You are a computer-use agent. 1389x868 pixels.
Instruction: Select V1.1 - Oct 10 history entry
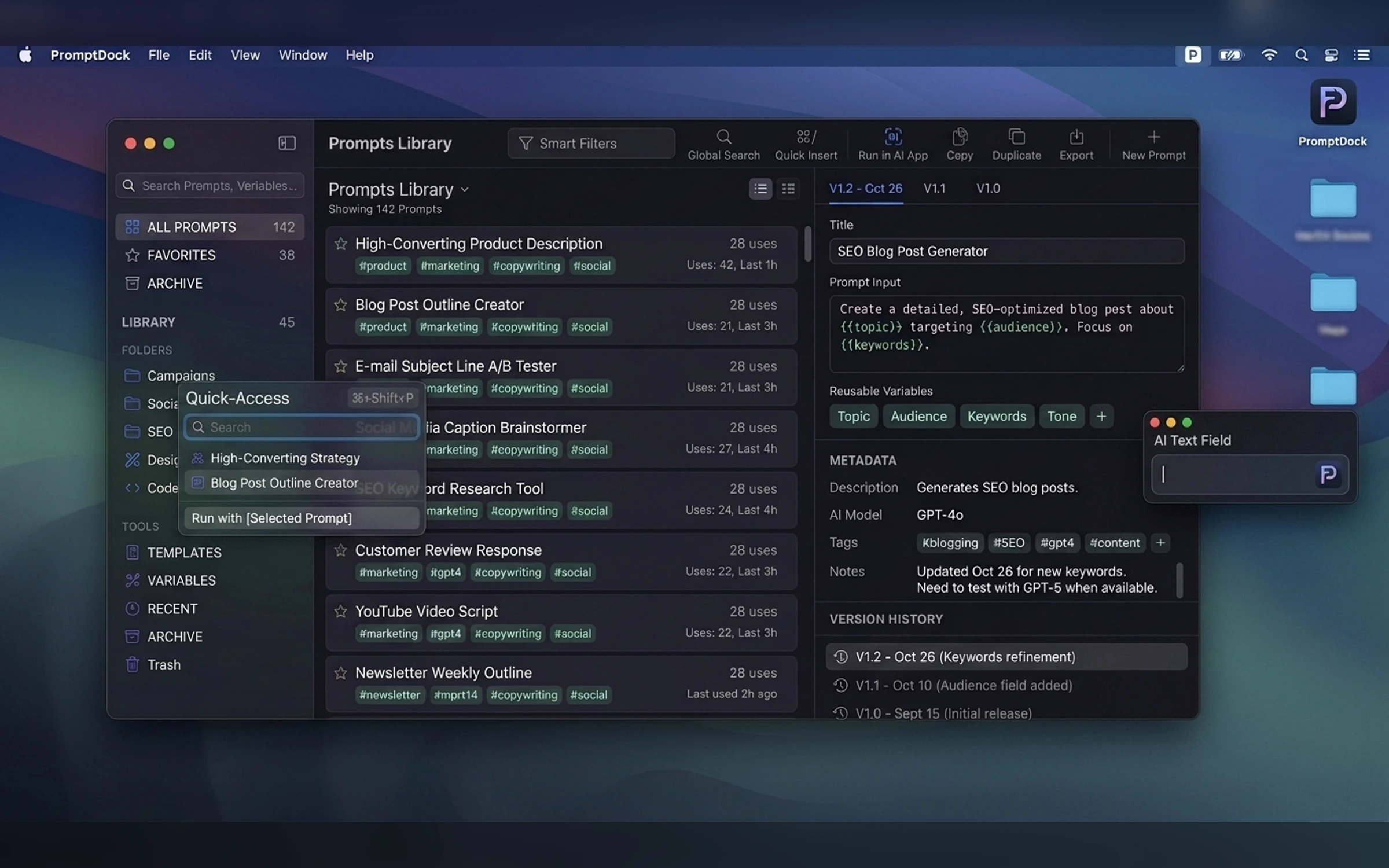[1006, 685]
